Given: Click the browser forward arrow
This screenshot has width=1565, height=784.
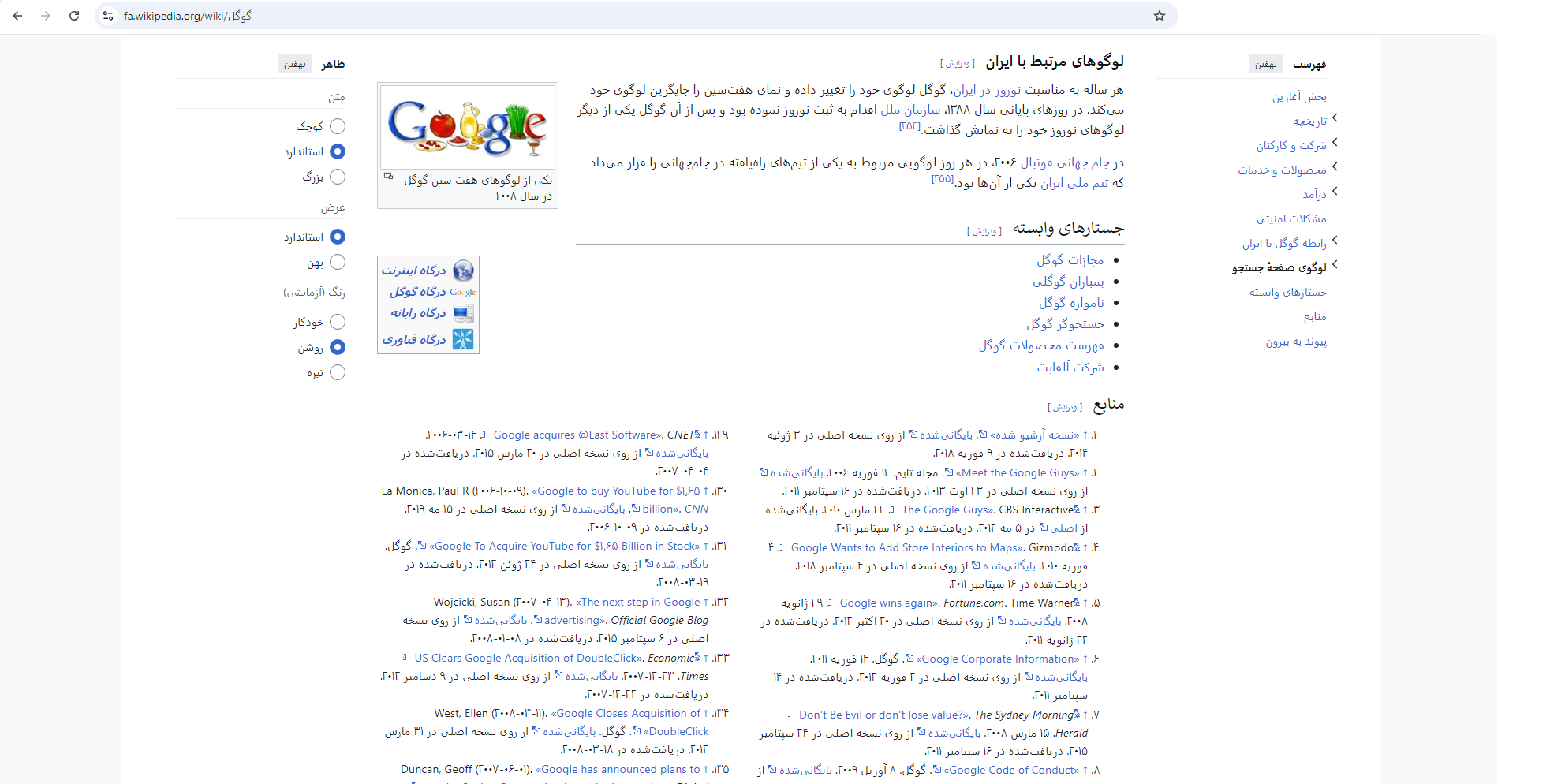Looking at the screenshot, I should coord(46,16).
